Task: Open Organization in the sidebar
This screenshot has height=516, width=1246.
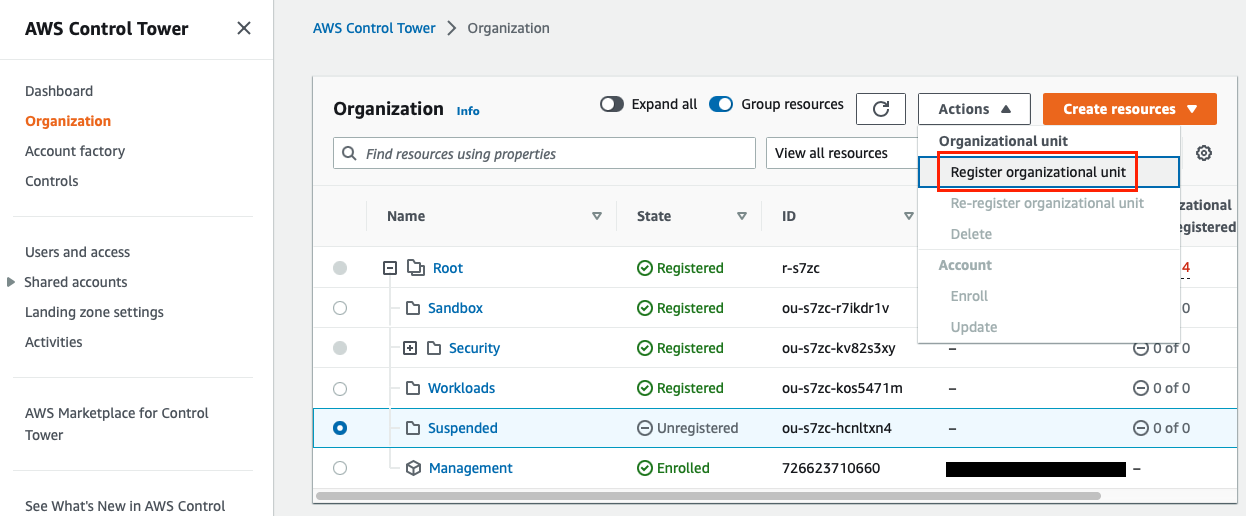Action: pyautogui.click(x=68, y=121)
